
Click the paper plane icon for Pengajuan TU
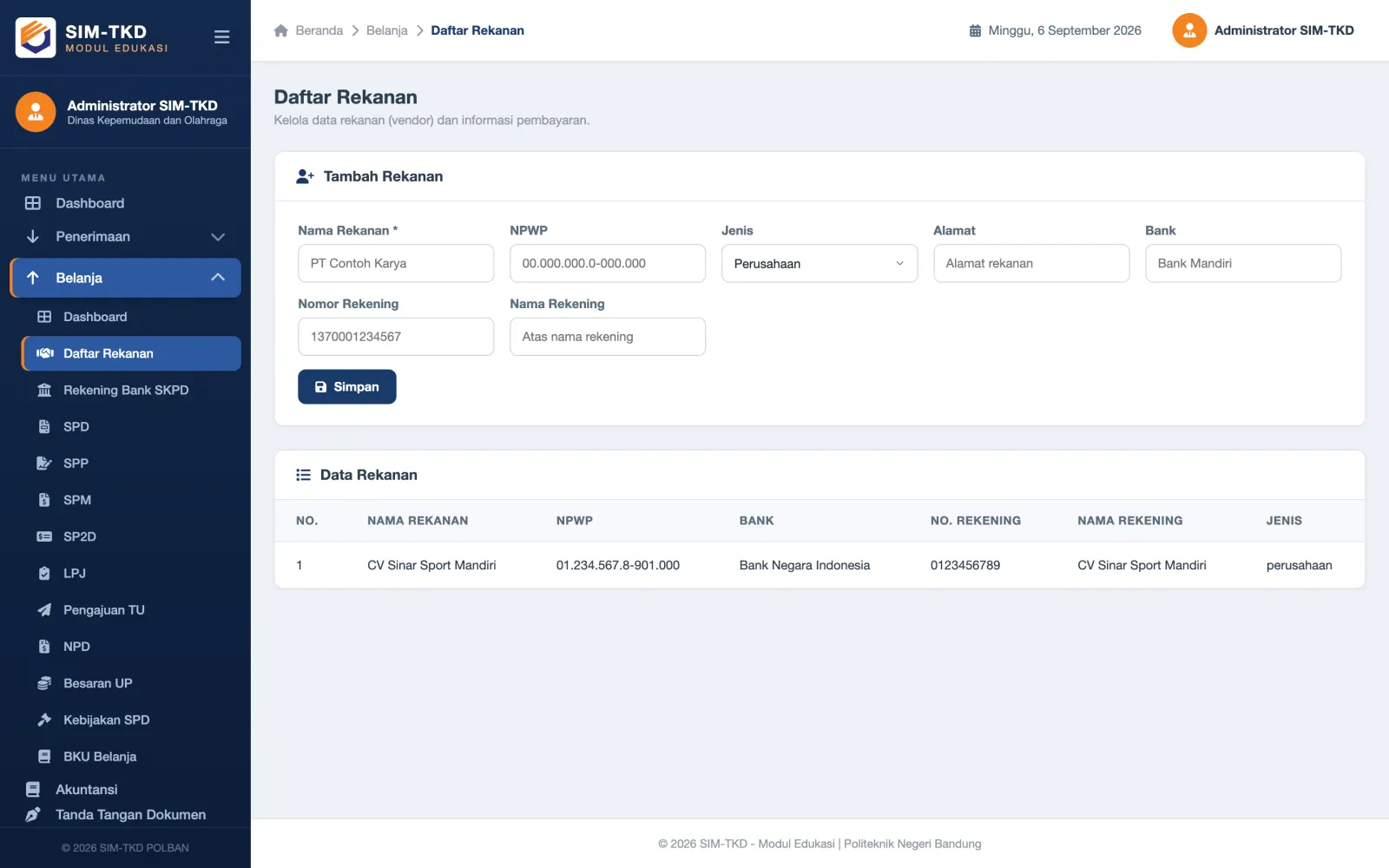44,610
